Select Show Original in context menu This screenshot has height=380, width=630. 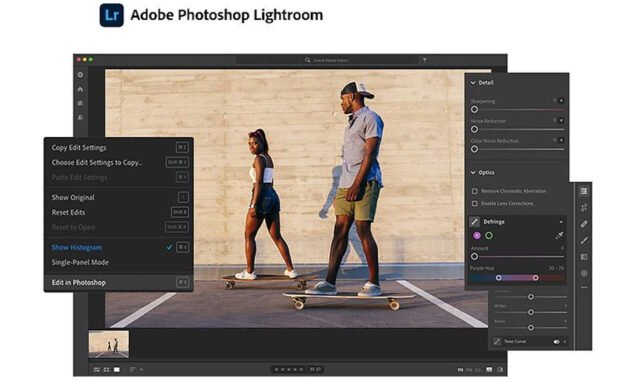[x=118, y=198]
